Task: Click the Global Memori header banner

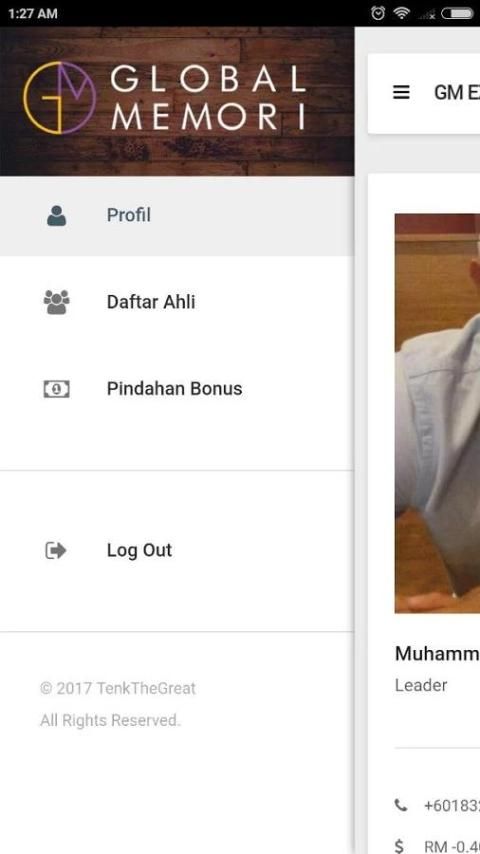Action: 177,101
